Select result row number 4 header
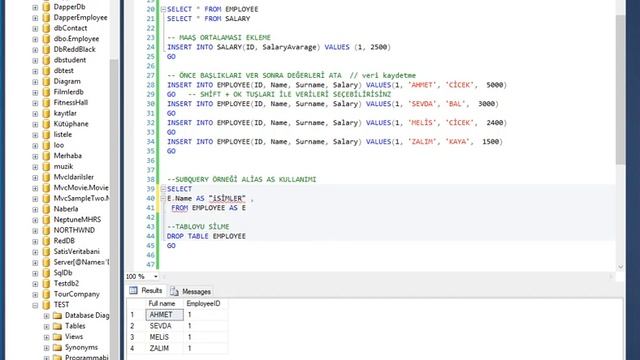This screenshot has height=360, width=640. pyautogui.click(x=136, y=348)
